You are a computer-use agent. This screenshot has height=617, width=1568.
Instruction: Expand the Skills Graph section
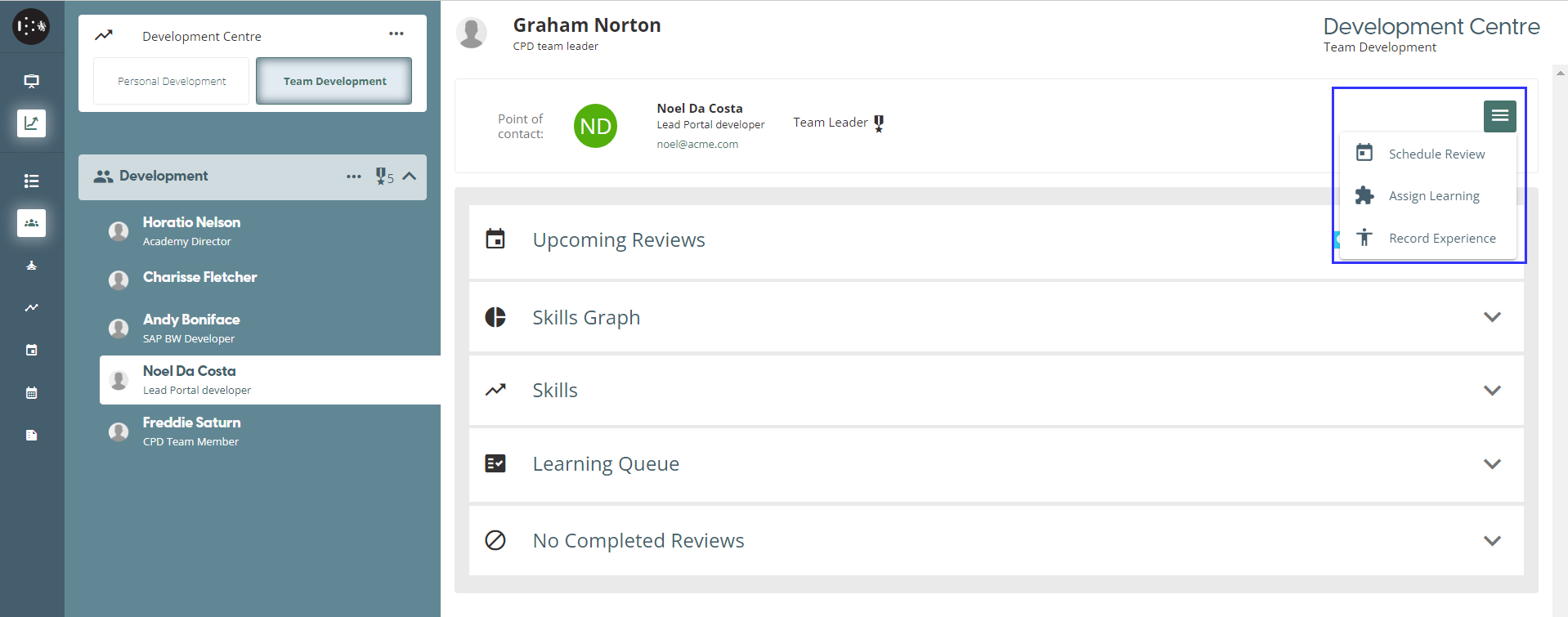click(x=1491, y=317)
